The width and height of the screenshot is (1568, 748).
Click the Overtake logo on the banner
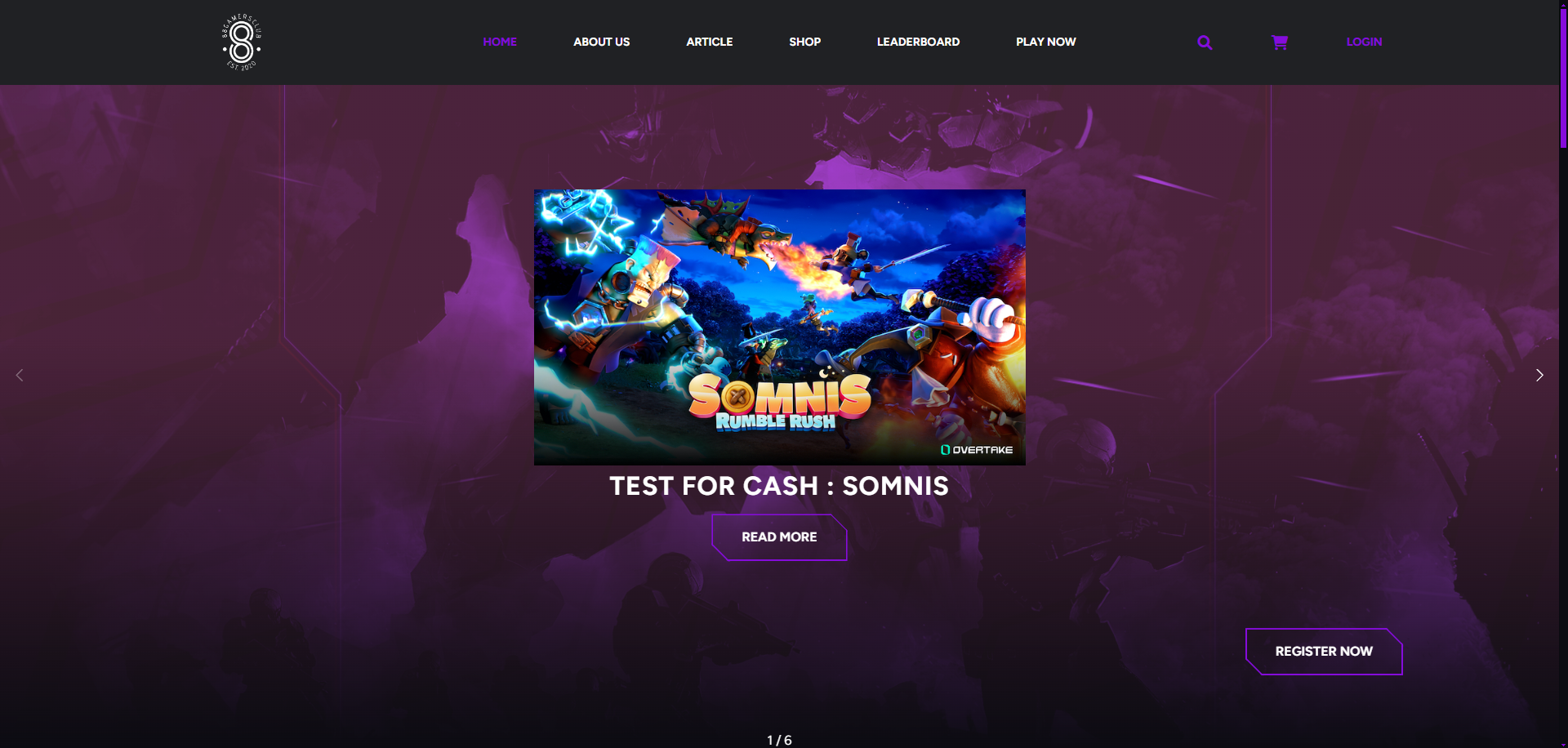coord(977,450)
